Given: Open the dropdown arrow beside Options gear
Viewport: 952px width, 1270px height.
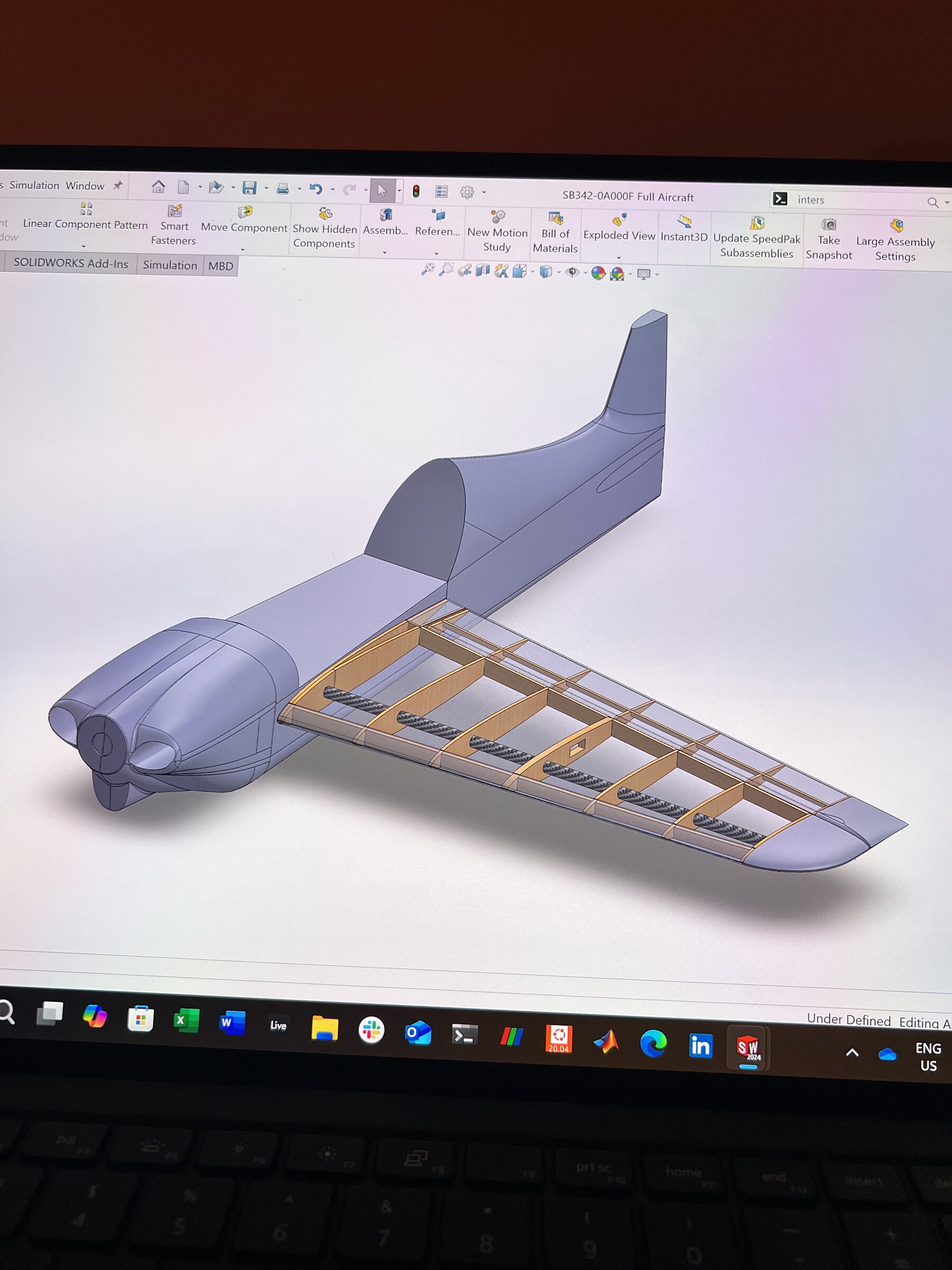Looking at the screenshot, I should click(x=484, y=192).
